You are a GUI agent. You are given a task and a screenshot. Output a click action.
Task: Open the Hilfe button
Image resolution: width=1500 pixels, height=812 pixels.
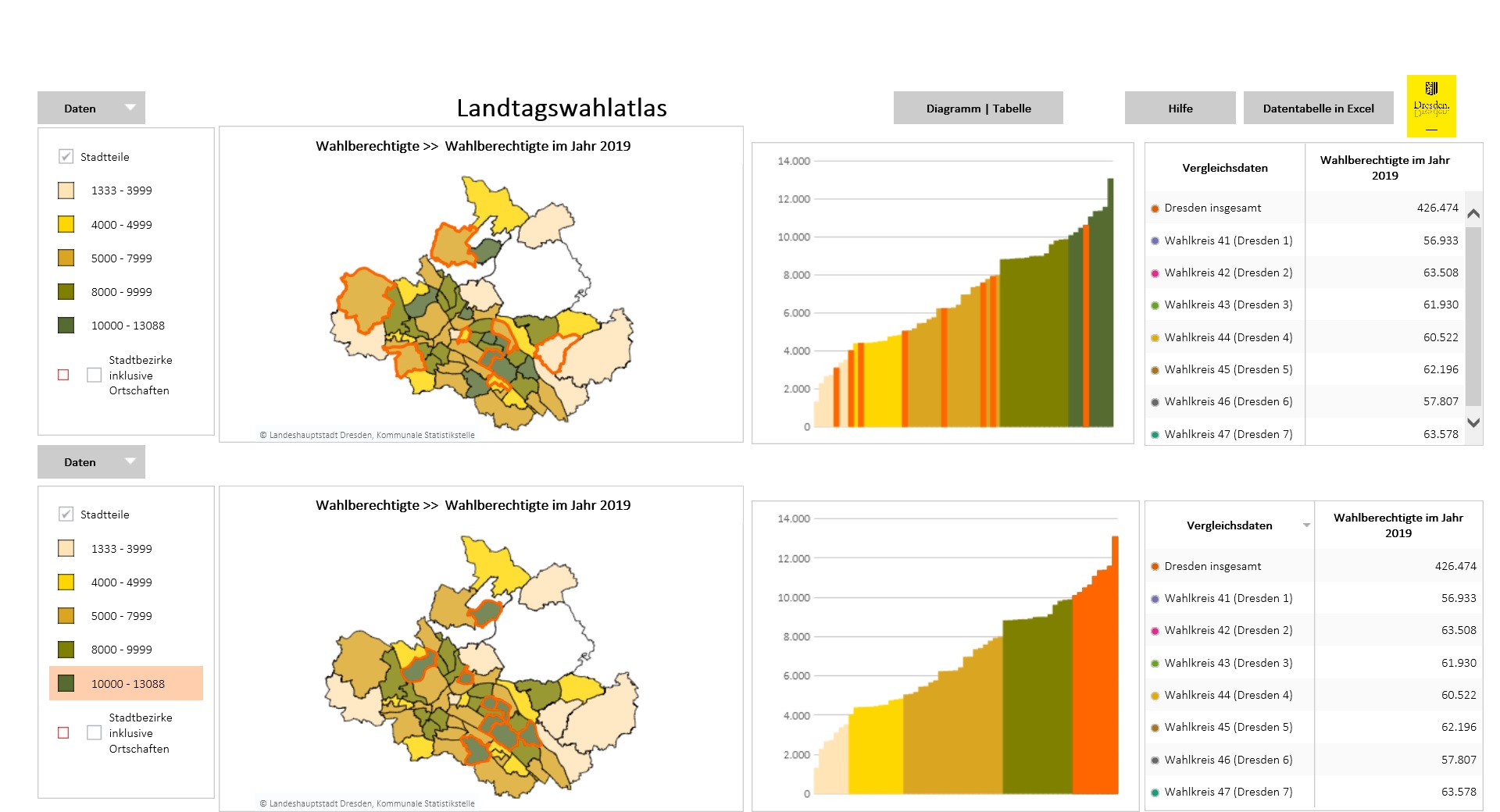[1180, 109]
